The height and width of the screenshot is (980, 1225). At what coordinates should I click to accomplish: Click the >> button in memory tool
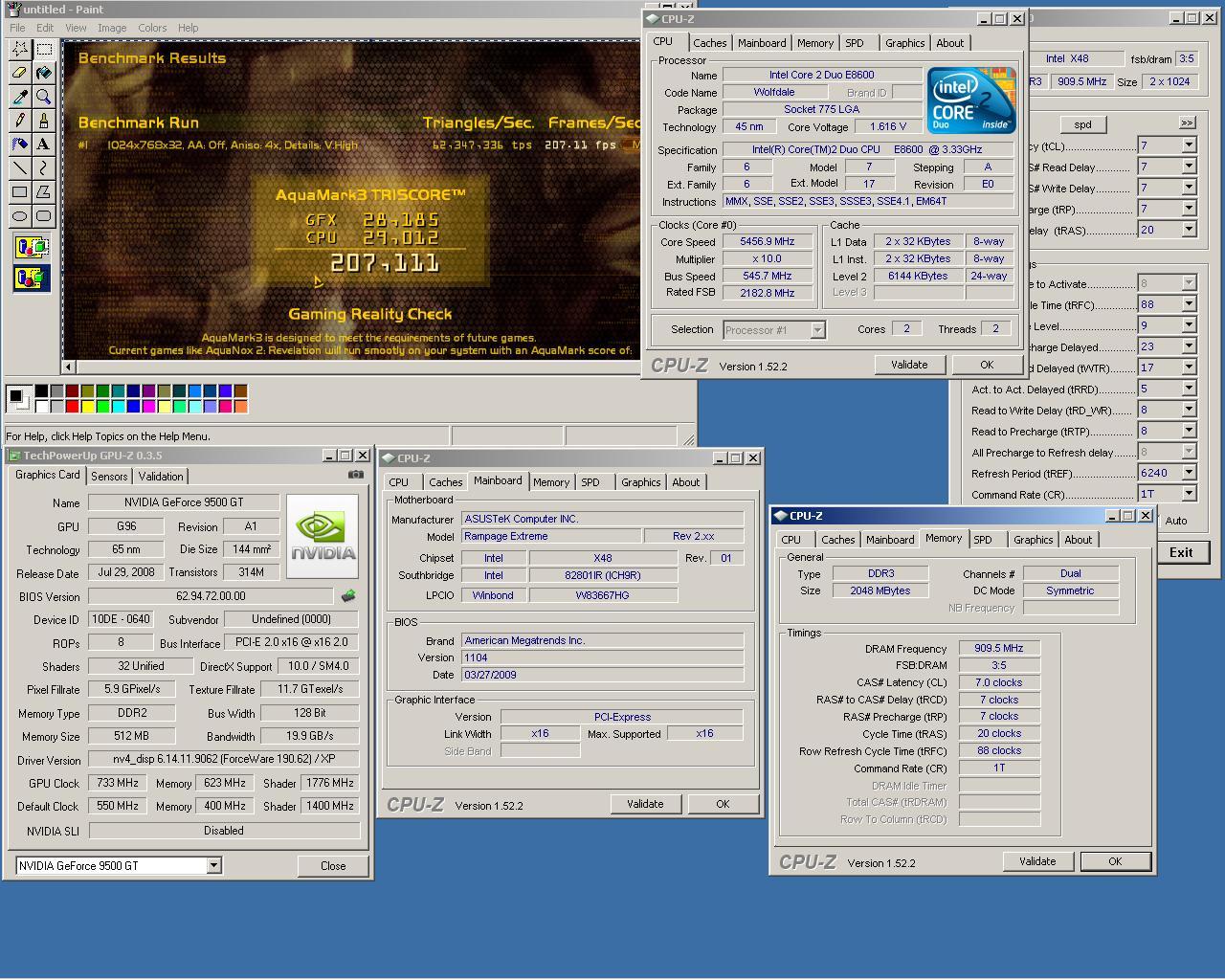click(1187, 122)
